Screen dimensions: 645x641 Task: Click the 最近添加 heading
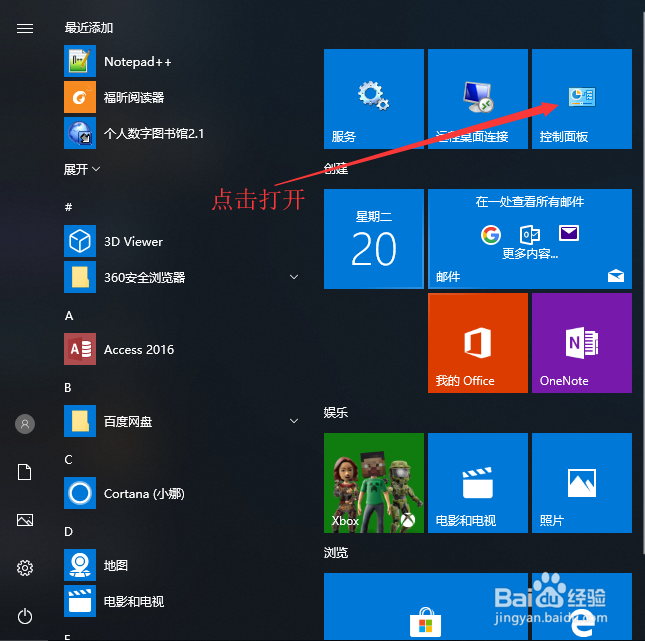[x=88, y=28]
